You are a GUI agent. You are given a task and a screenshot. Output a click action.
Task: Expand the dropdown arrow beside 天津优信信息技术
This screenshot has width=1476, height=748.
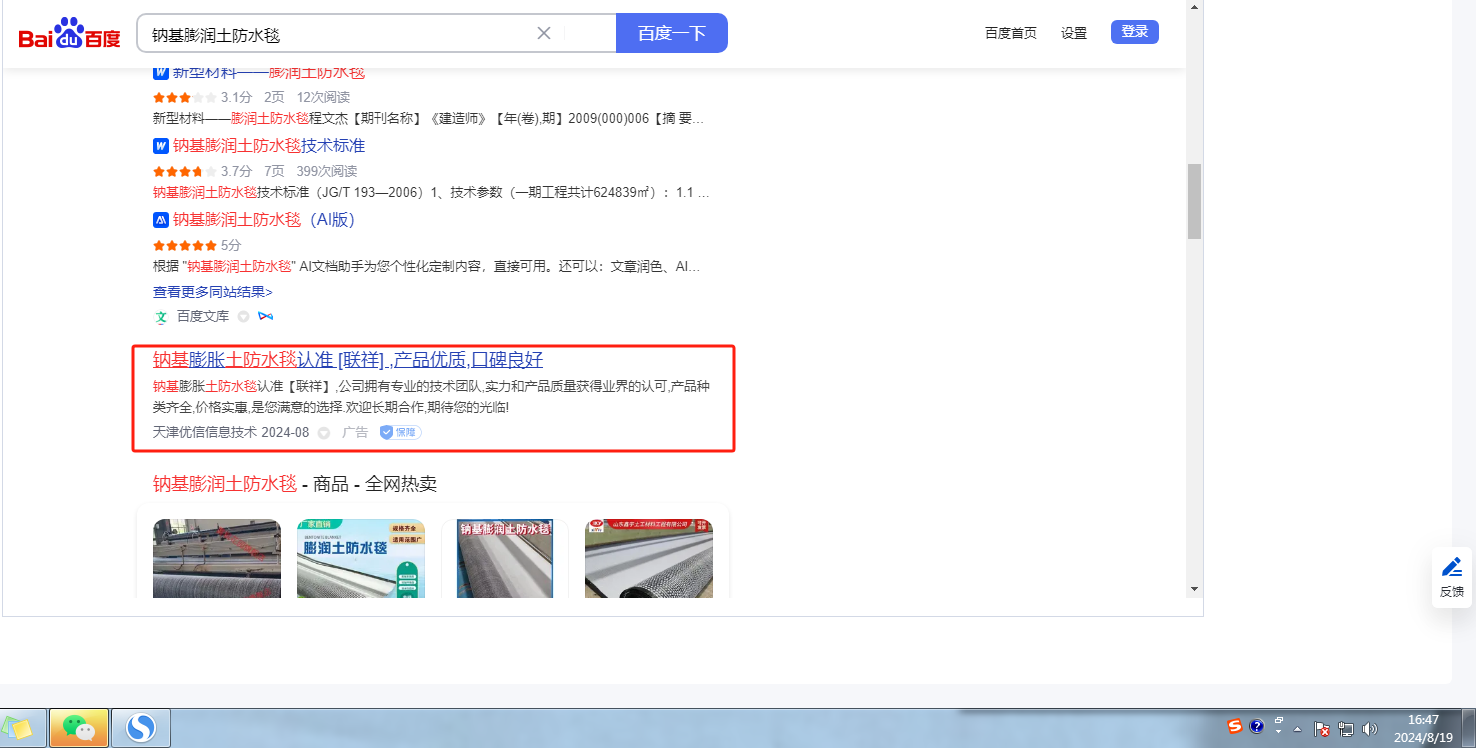coord(324,433)
